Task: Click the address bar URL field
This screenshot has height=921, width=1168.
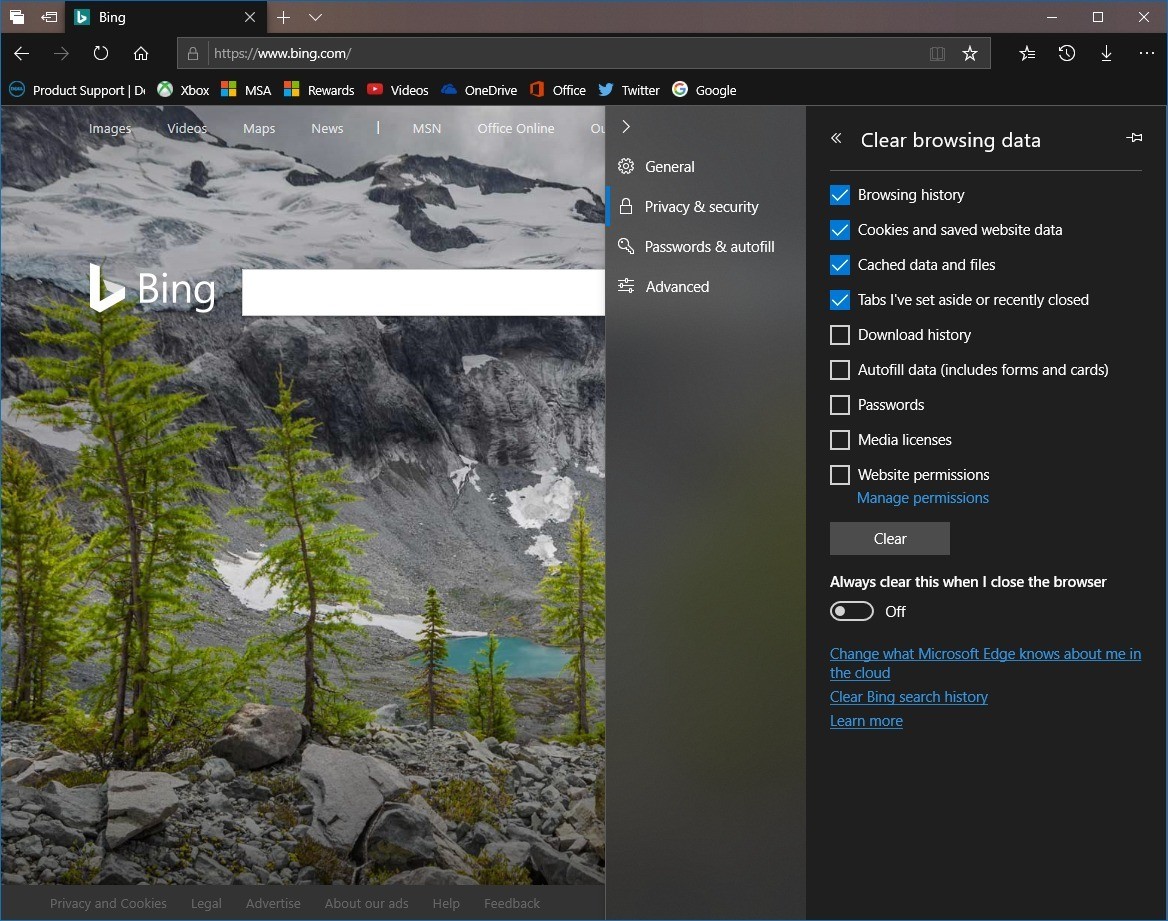Action: [551, 54]
